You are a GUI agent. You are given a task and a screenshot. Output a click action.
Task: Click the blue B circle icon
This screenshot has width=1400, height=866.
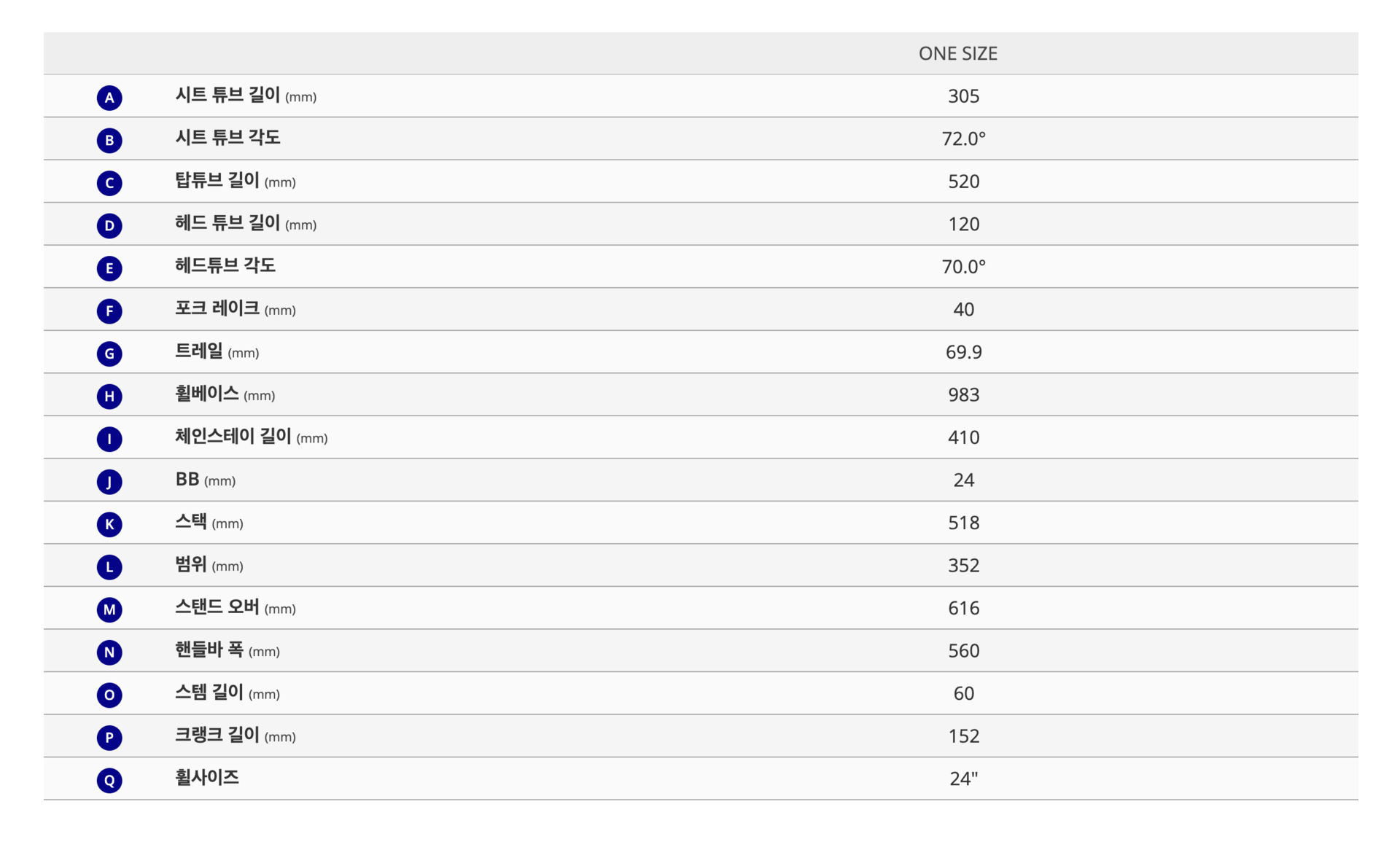pyautogui.click(x=109, y=140)
